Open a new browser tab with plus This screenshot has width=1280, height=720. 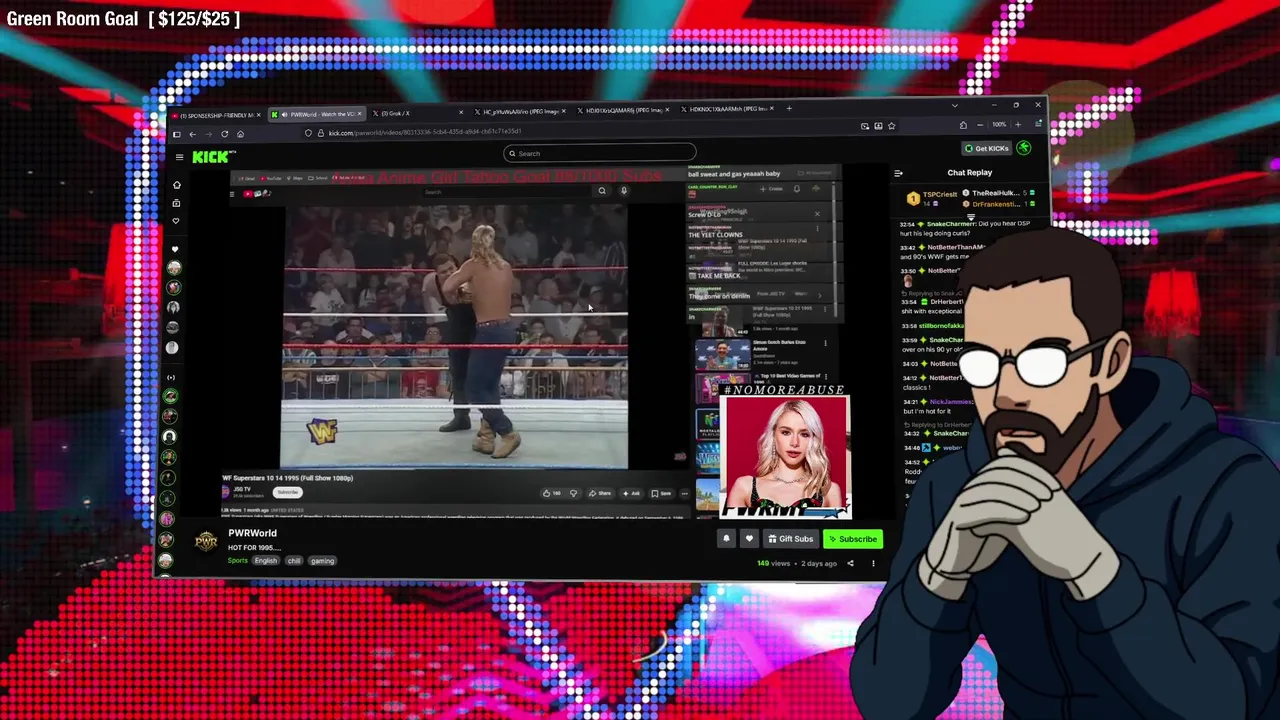pyautogui.click(x=789, y=108)
